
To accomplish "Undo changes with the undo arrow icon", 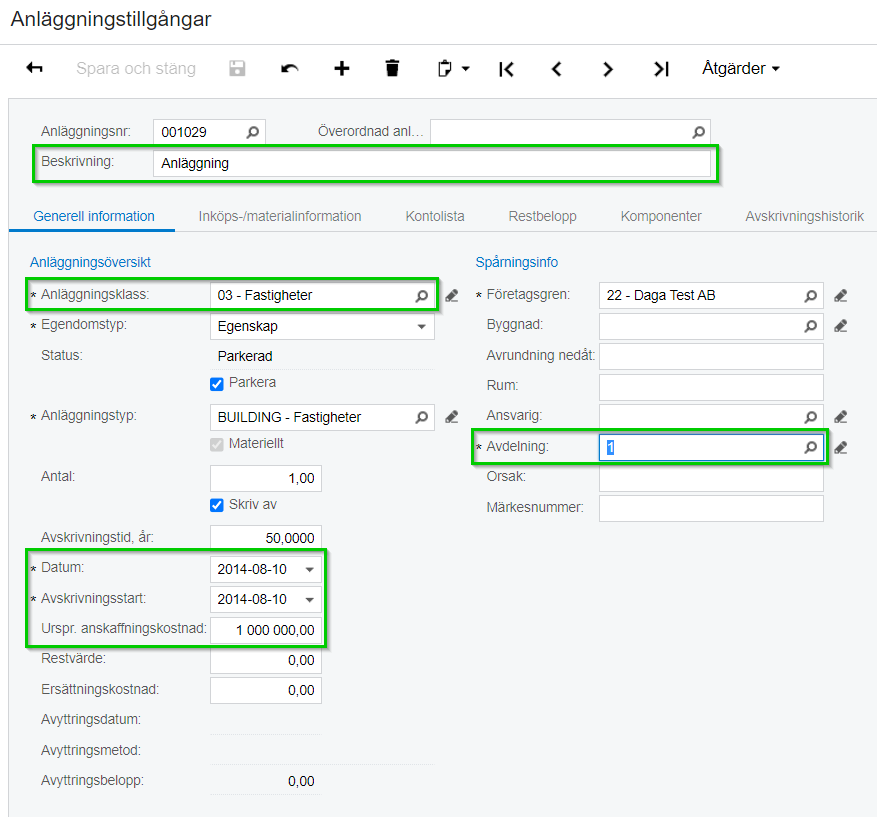I will (x=289, y=68).
